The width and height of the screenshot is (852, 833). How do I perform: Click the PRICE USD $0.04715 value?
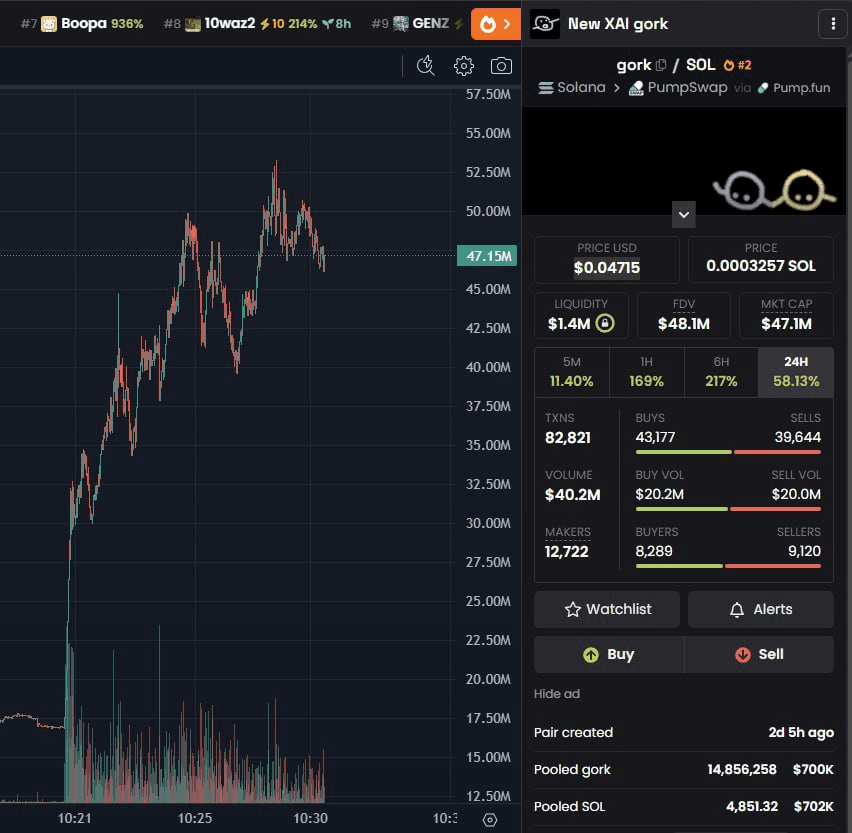[607, 267]
